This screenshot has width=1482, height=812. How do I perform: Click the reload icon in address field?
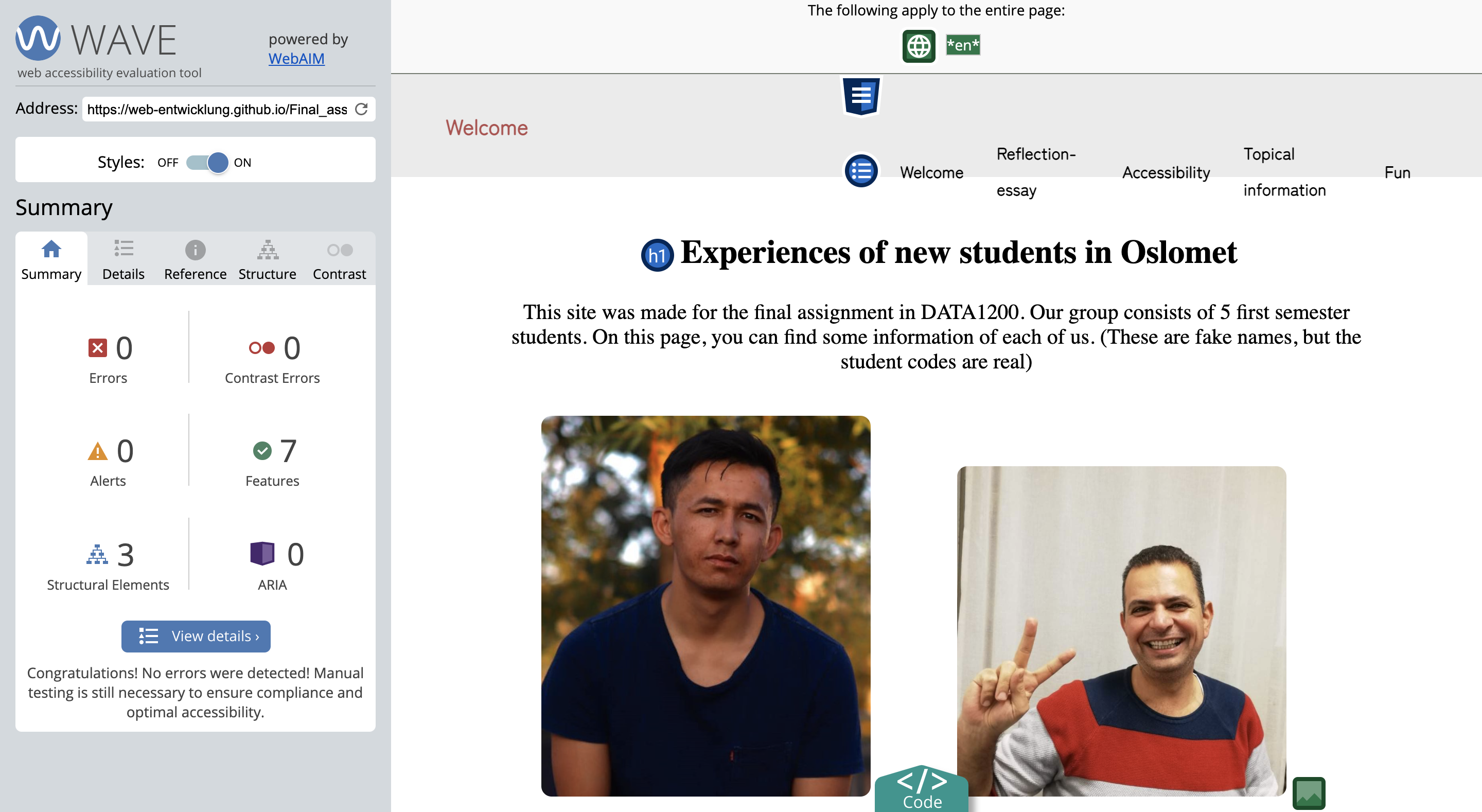tap(361, 109)
